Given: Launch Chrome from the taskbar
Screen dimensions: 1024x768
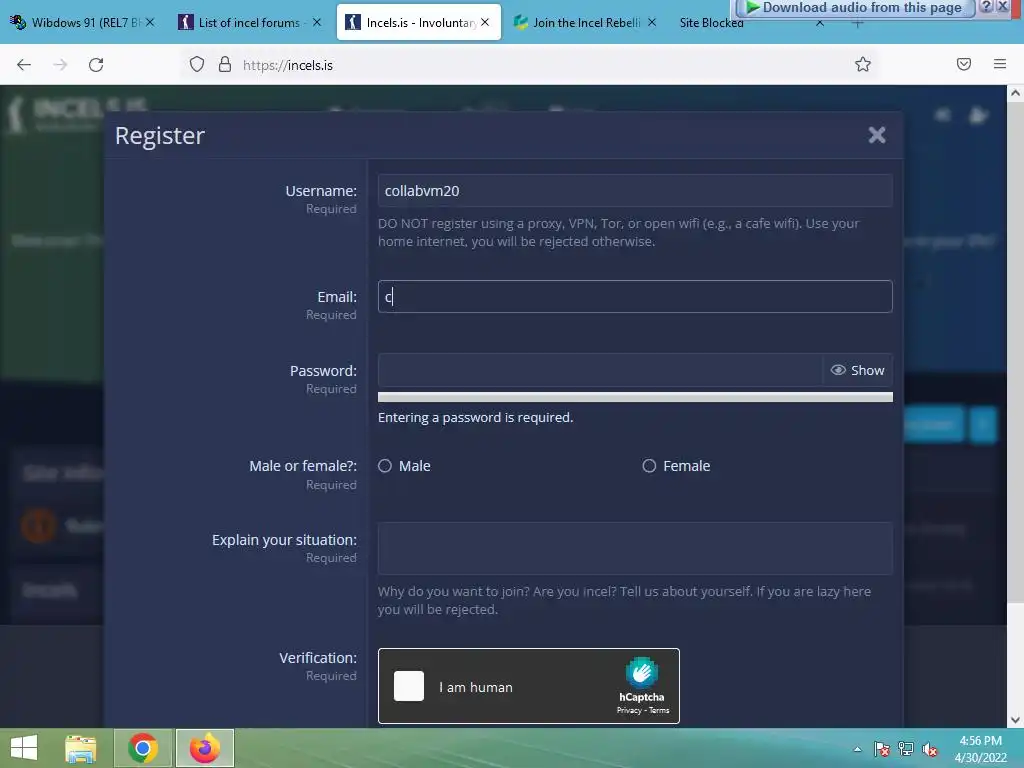Looking at the screenshot, I should 142,748.
